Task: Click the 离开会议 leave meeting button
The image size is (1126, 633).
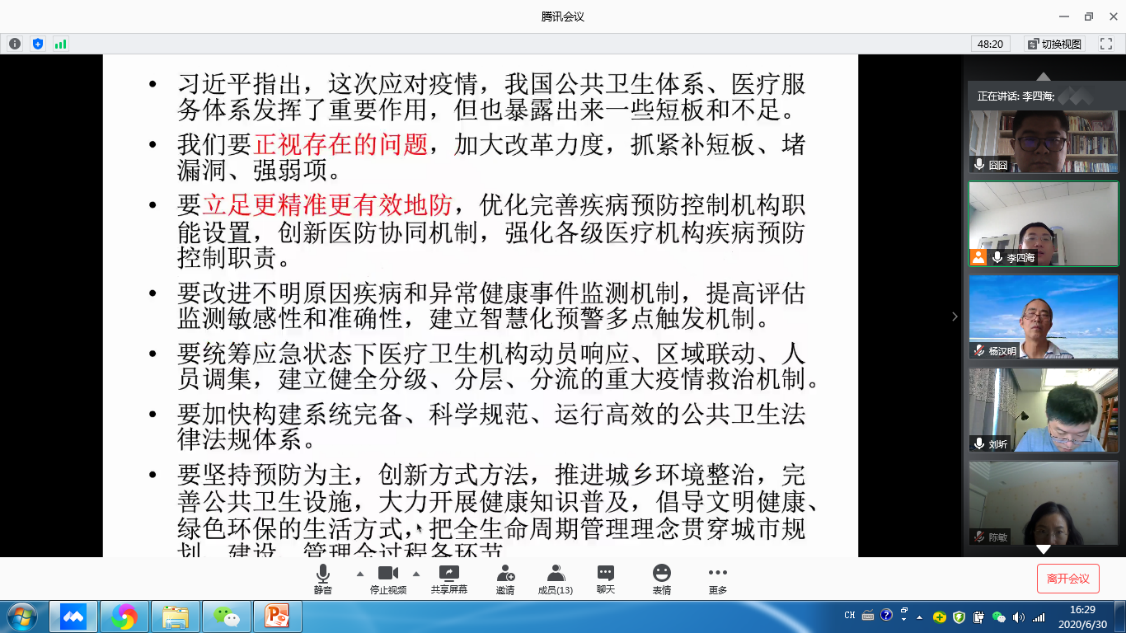Action: [1067, 578]
